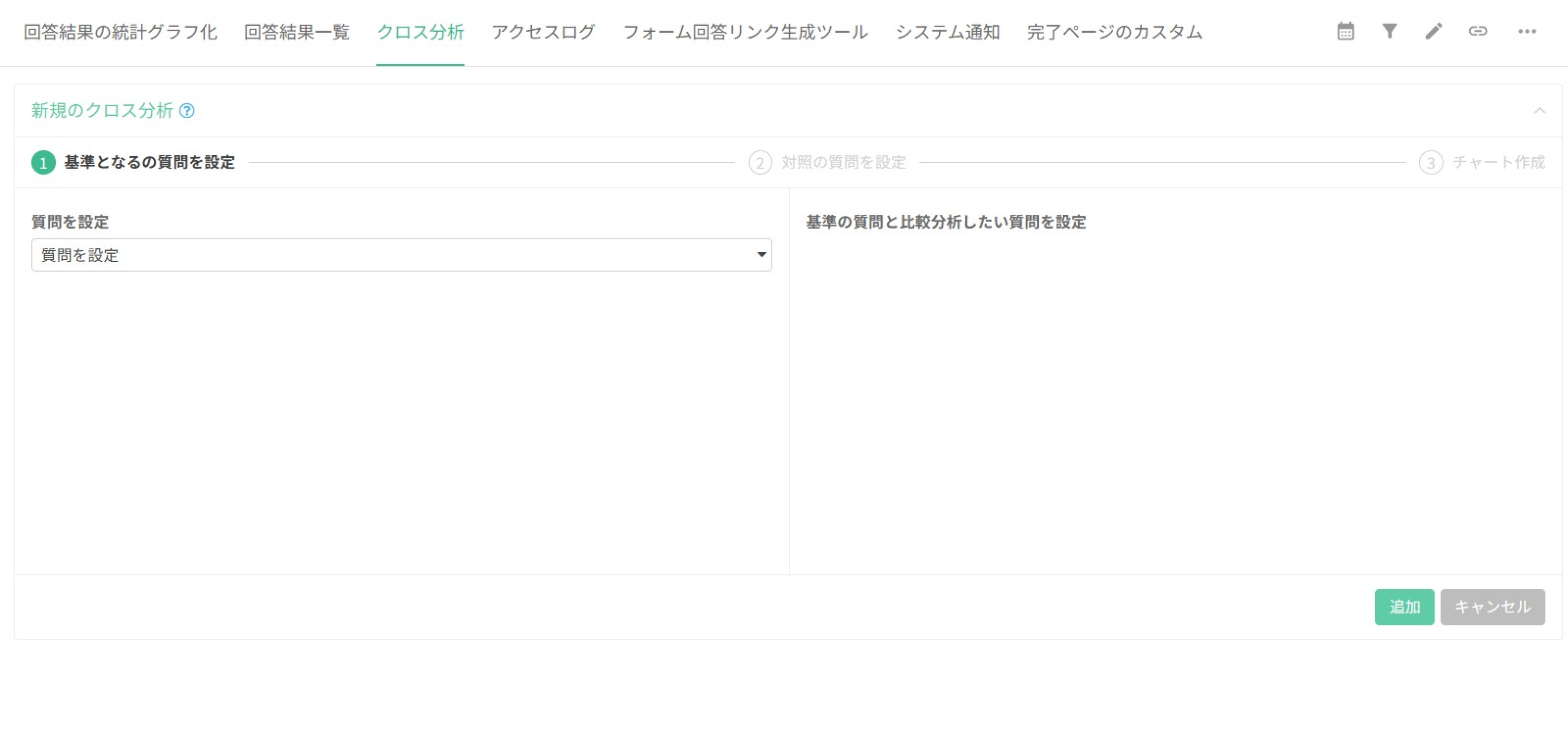The width and height of the screenshot is (1568, 735).
Task: Switch to the システム通知 tab
Action: 948,32
